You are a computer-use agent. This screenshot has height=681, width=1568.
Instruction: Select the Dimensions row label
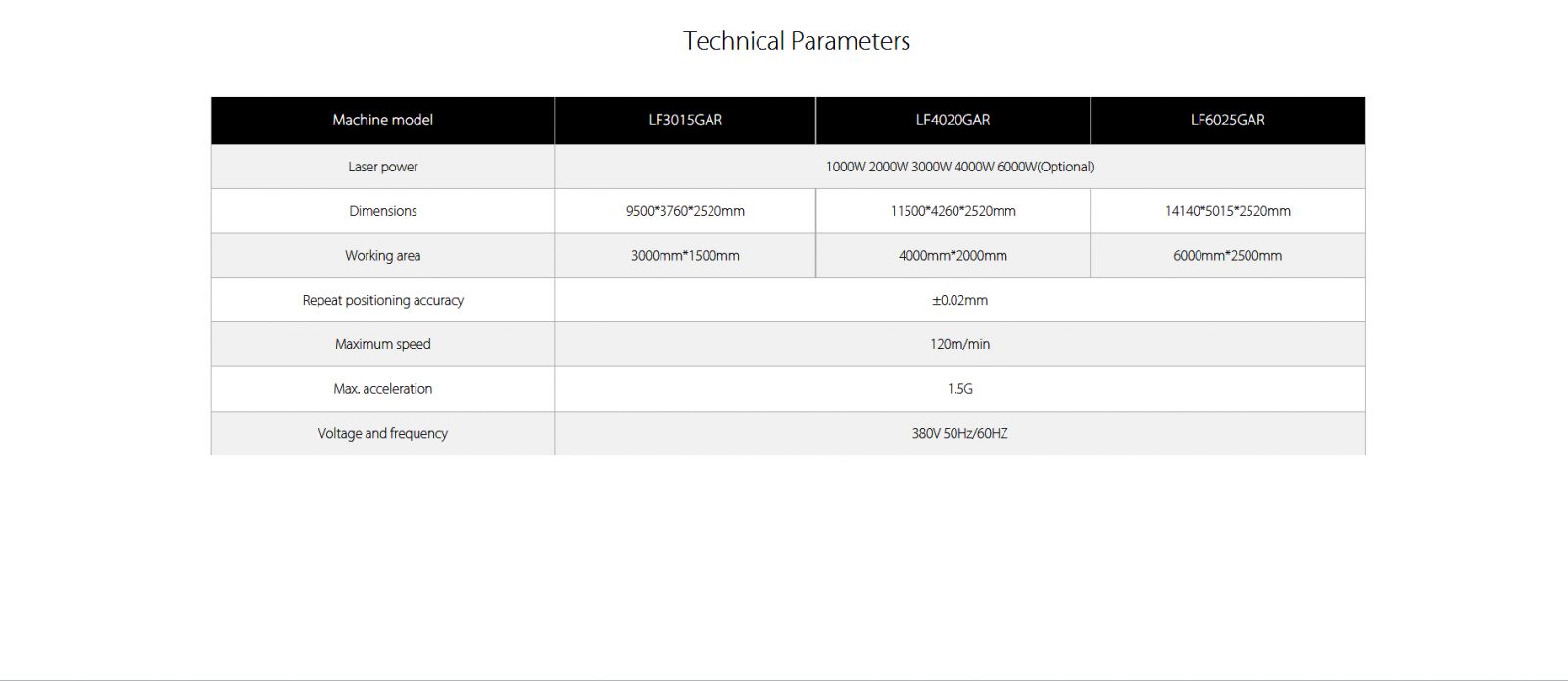[382, 211]
